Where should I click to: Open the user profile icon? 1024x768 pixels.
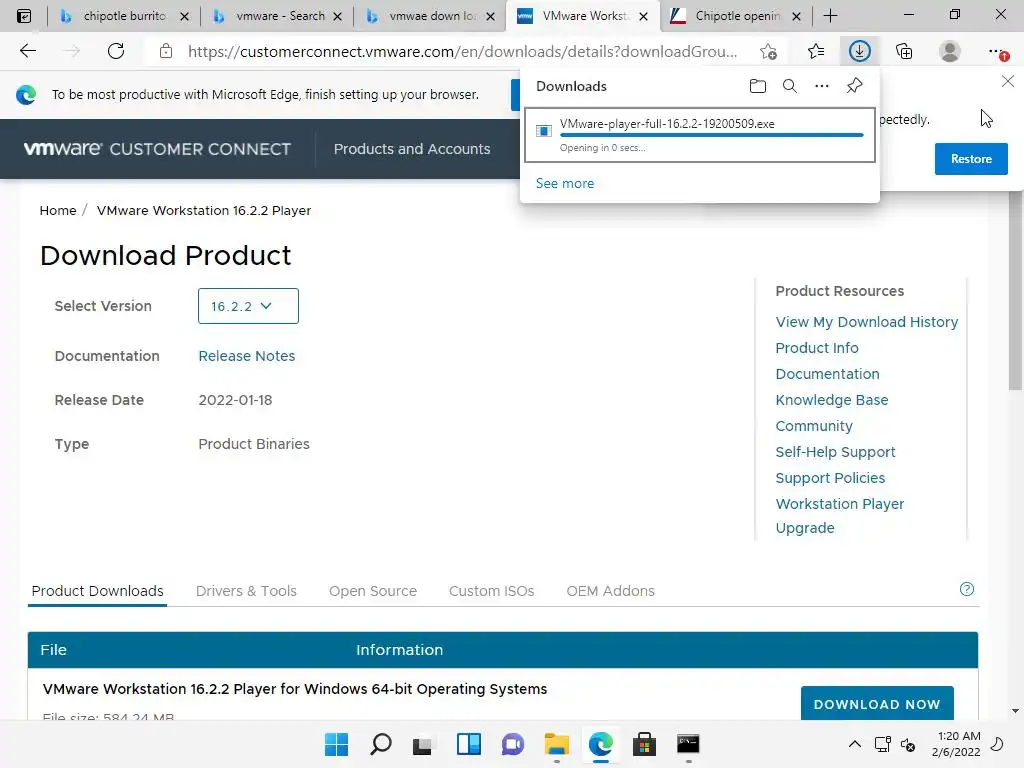(x=949, y=51)
